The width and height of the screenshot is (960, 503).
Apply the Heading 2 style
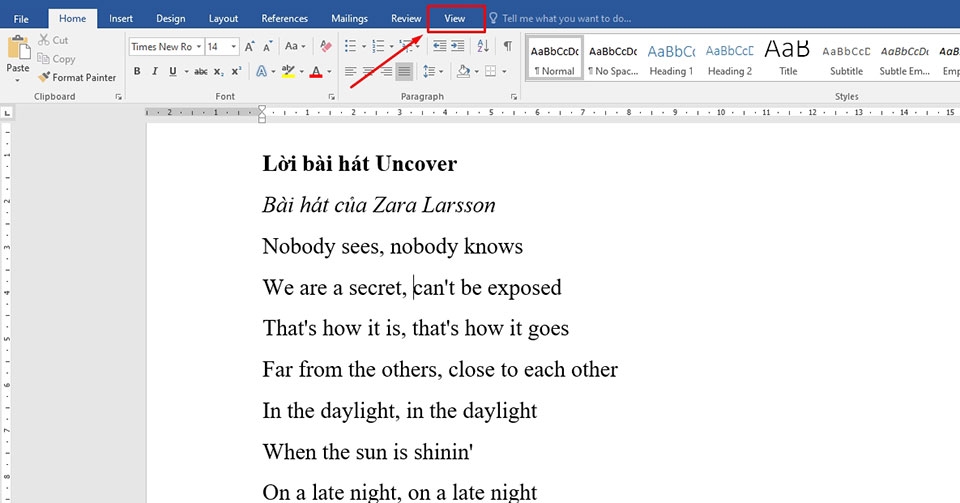[729, 58]
